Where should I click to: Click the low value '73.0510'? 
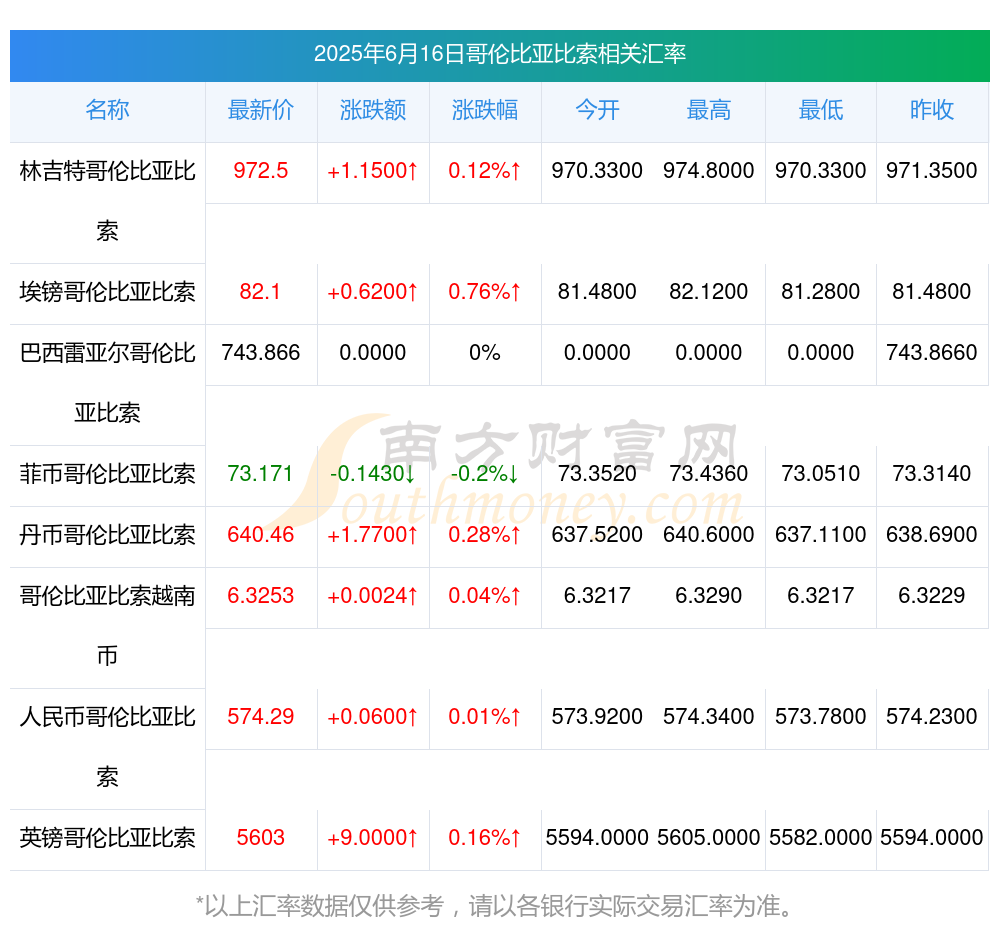pyautogui.click(x=821, y=473)
